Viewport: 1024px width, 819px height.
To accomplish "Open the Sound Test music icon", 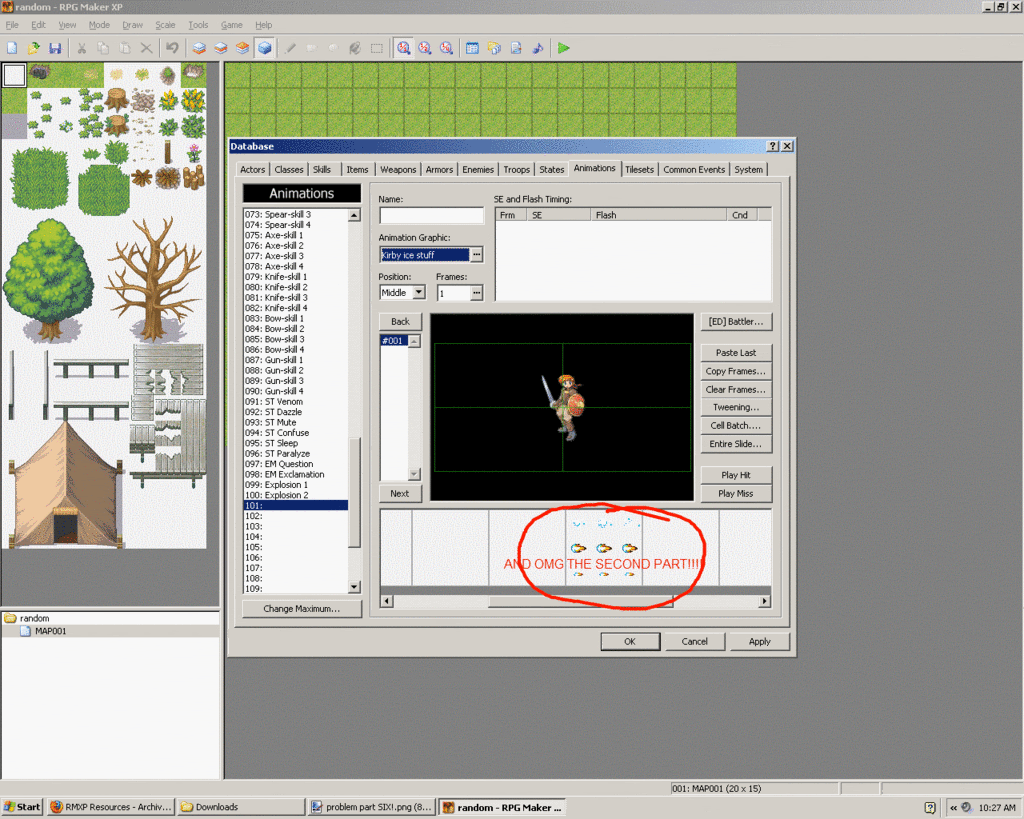I will click(537, 48).
